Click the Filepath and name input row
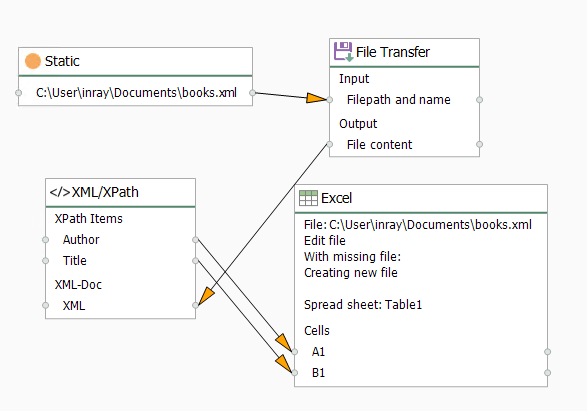587x411 pixels. pos(404,100)
